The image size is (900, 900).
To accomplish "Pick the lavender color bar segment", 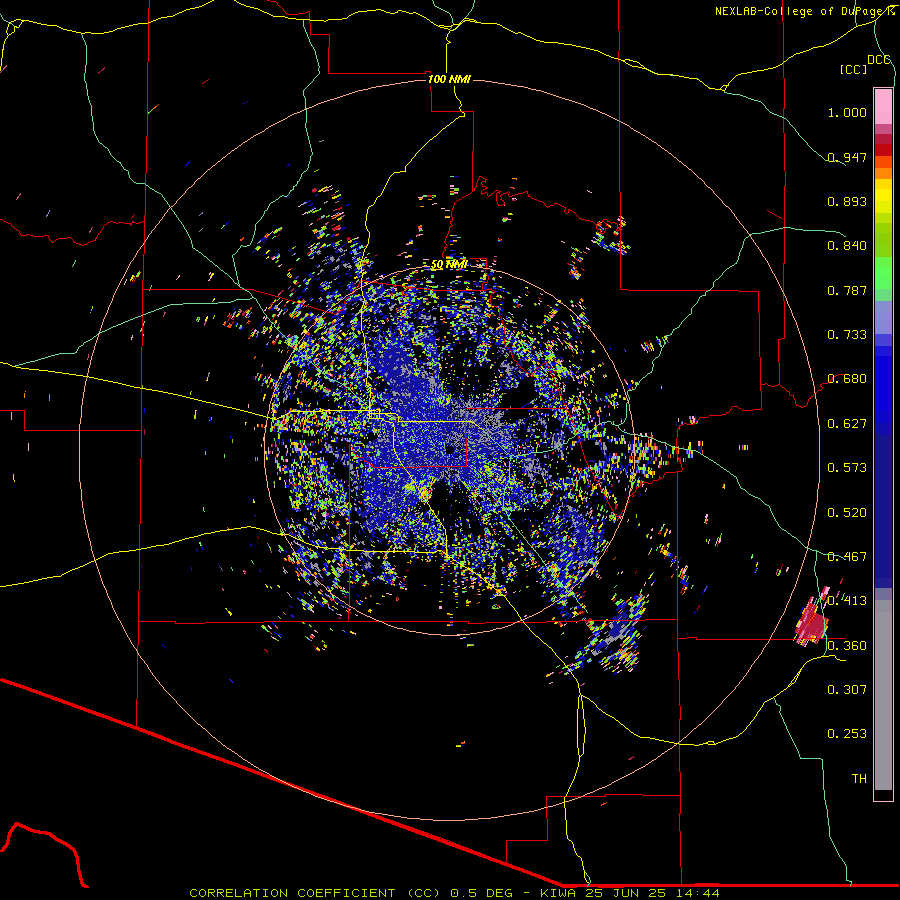I will [x=883, y=317].
